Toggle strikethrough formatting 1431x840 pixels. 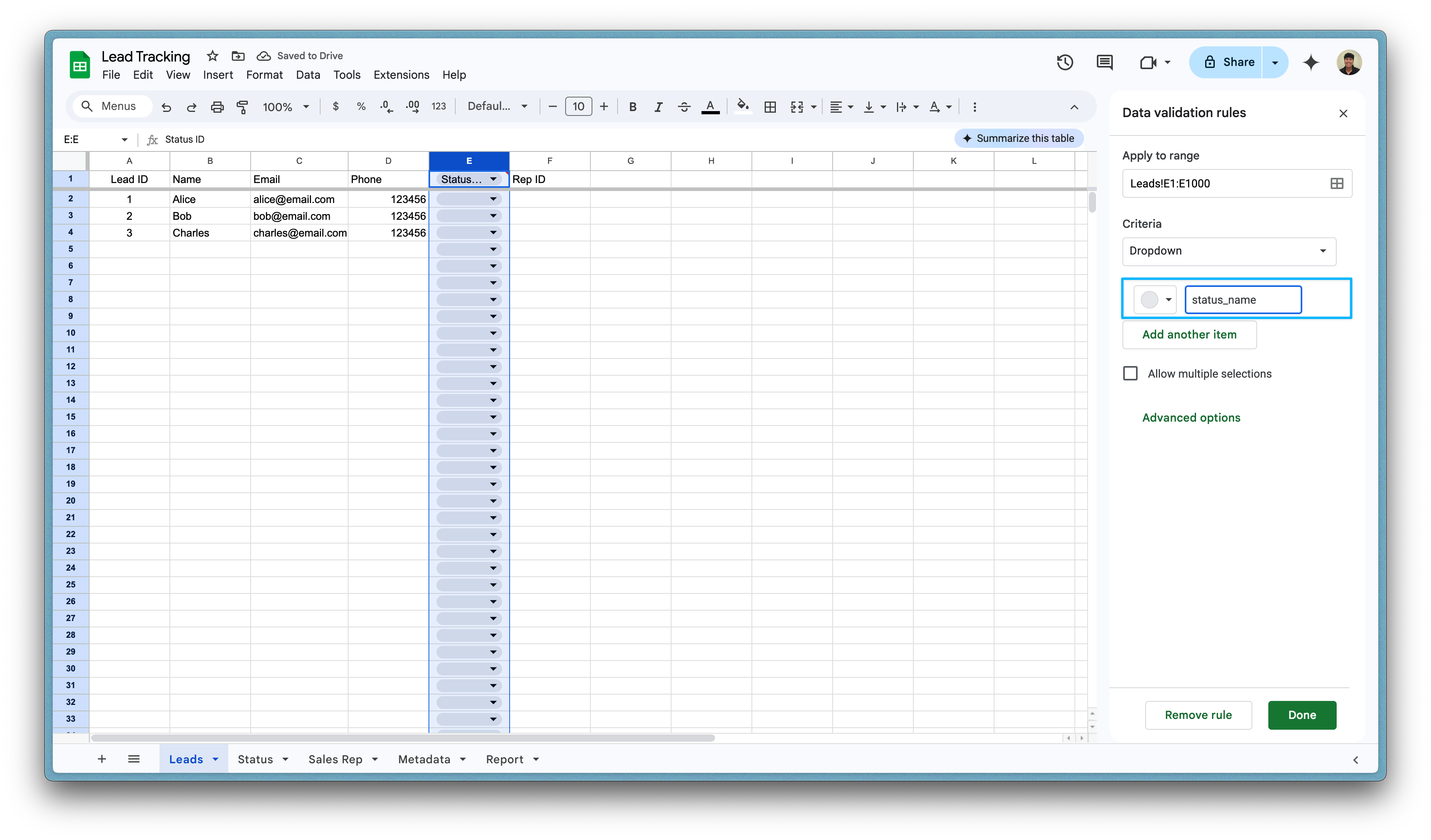684,107
